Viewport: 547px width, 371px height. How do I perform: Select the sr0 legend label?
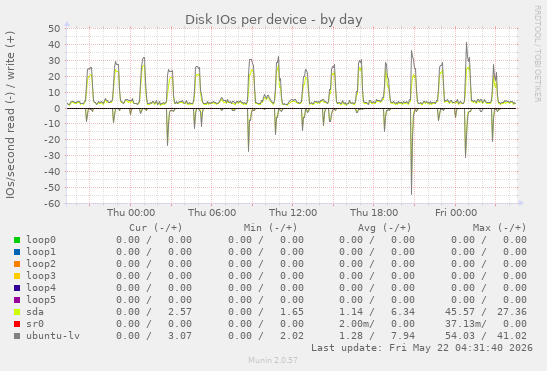35,324
